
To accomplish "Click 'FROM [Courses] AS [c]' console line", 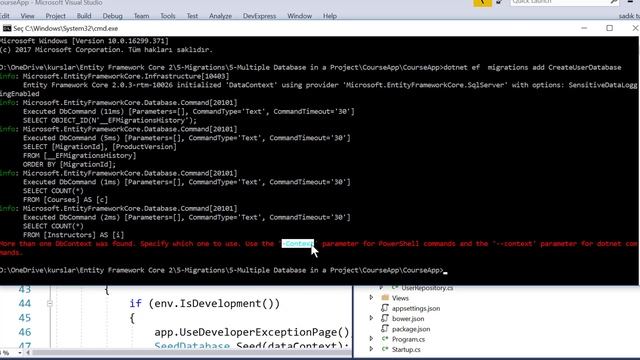I will 65,200.
